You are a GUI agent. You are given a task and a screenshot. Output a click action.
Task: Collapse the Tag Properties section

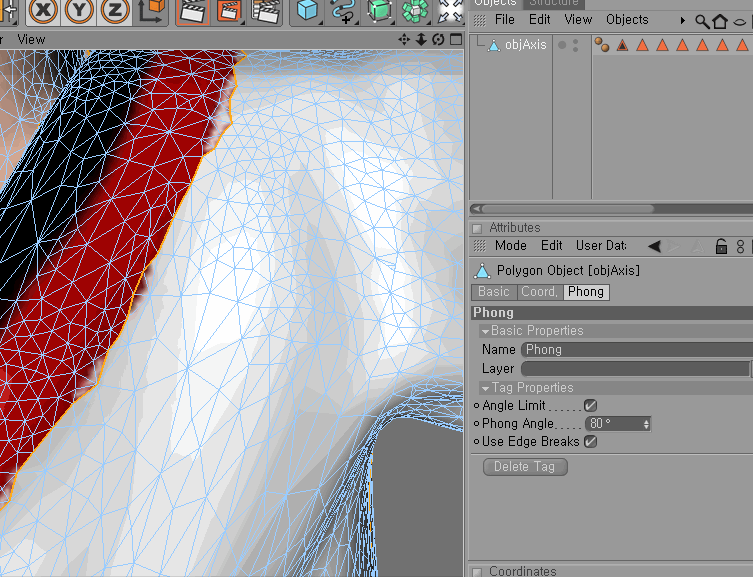pos(485,388)
